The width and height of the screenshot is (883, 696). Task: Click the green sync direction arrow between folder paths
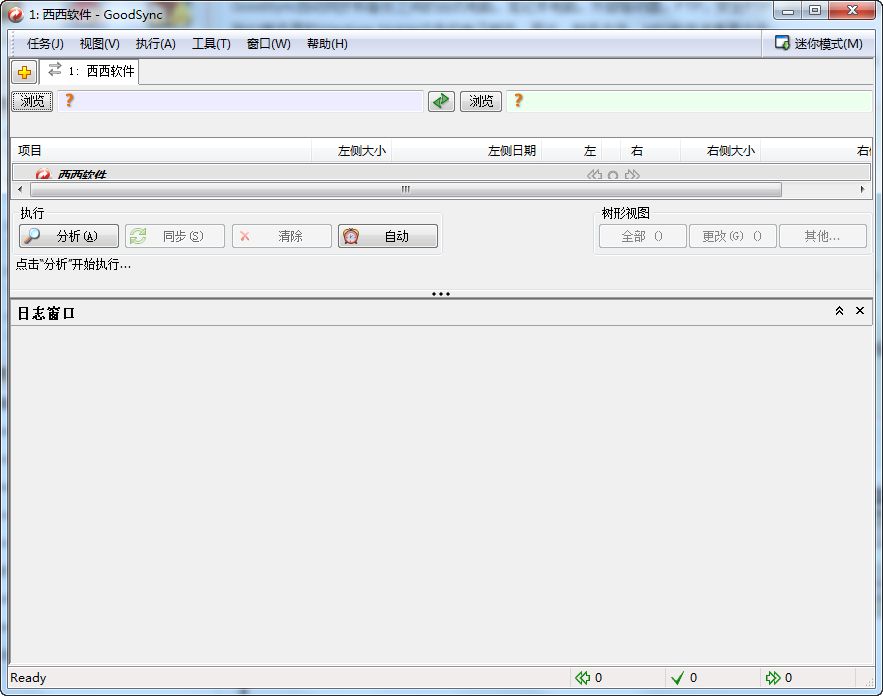tap(441, 101)
